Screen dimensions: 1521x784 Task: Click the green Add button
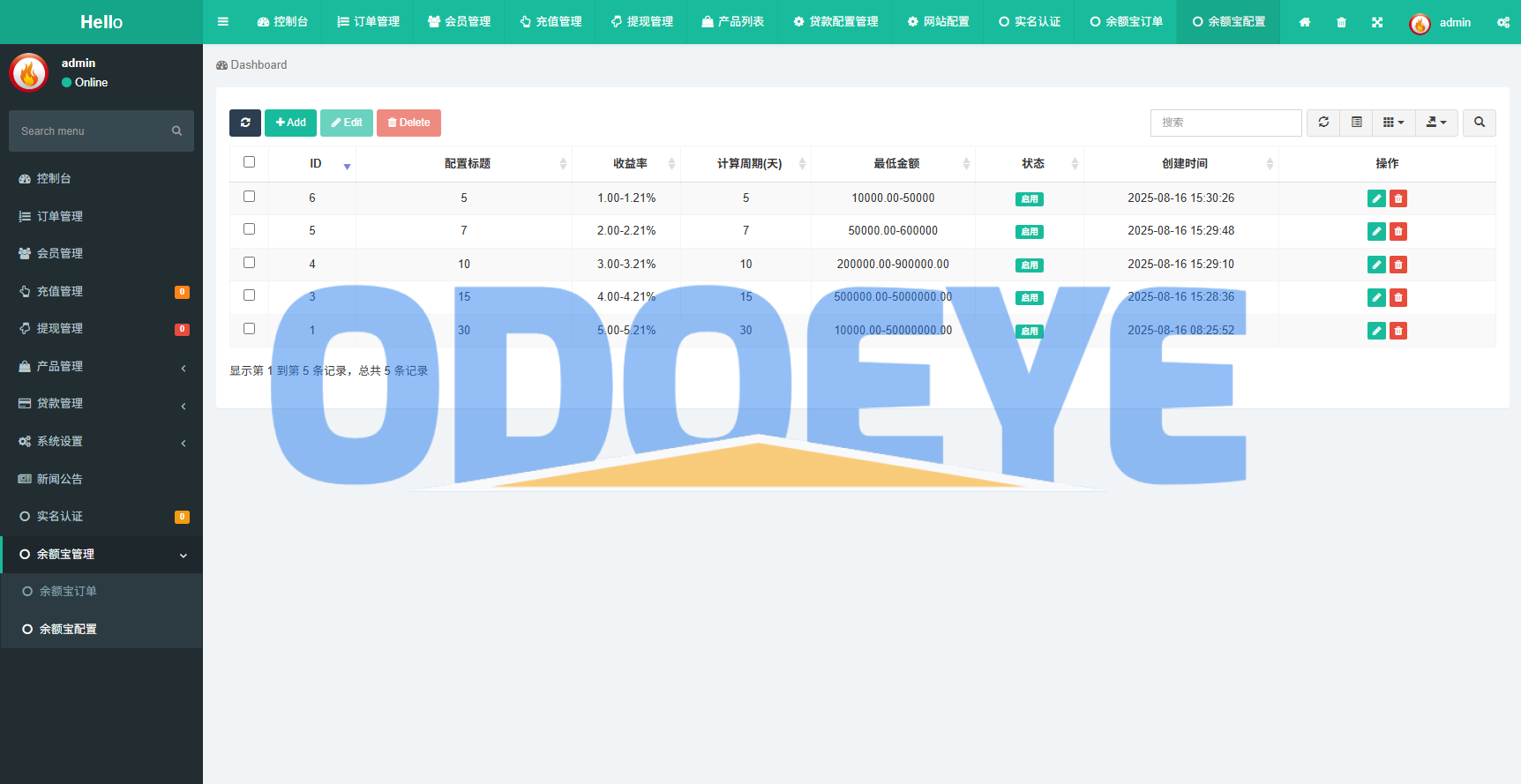290,123
